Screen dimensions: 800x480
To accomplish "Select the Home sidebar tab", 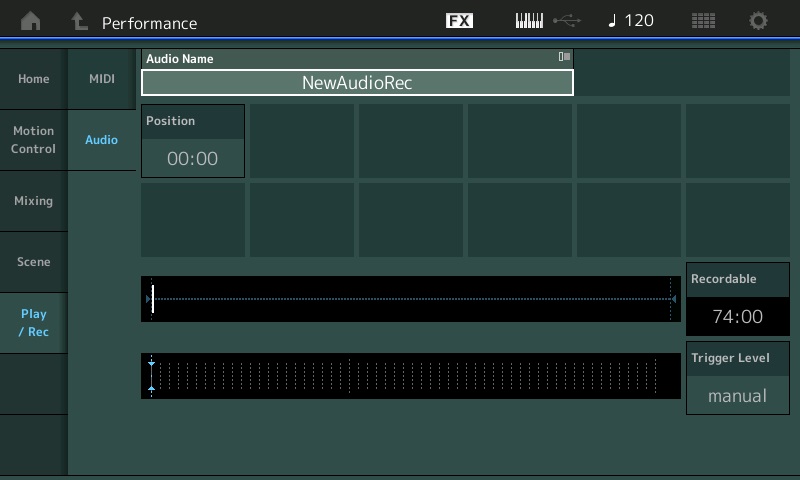I will pyautogui.click(x=33, y=79).
